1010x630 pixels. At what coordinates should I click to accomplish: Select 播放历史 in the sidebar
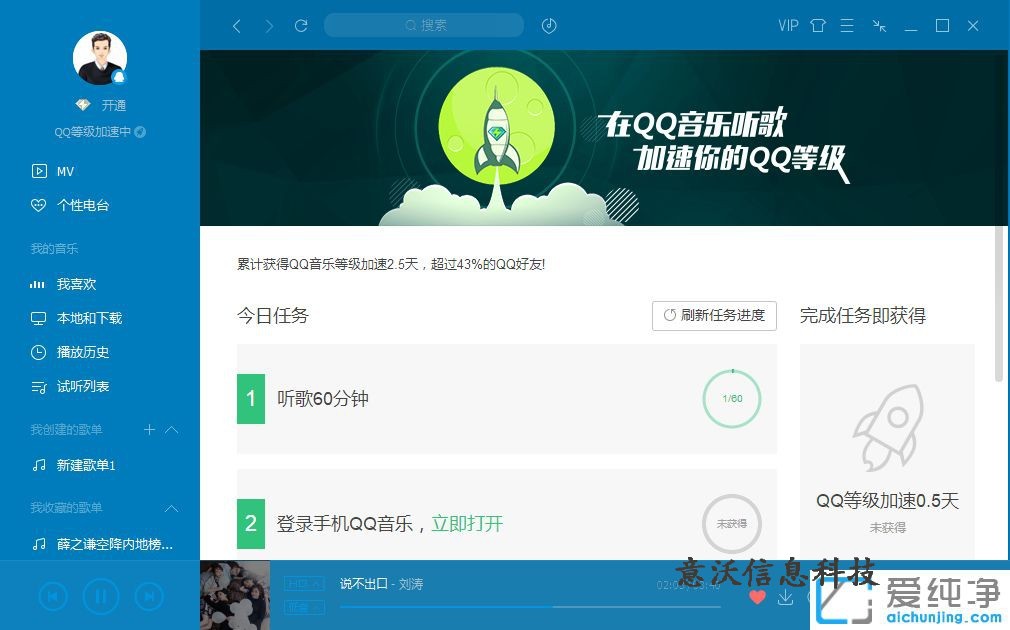(82, 352)
